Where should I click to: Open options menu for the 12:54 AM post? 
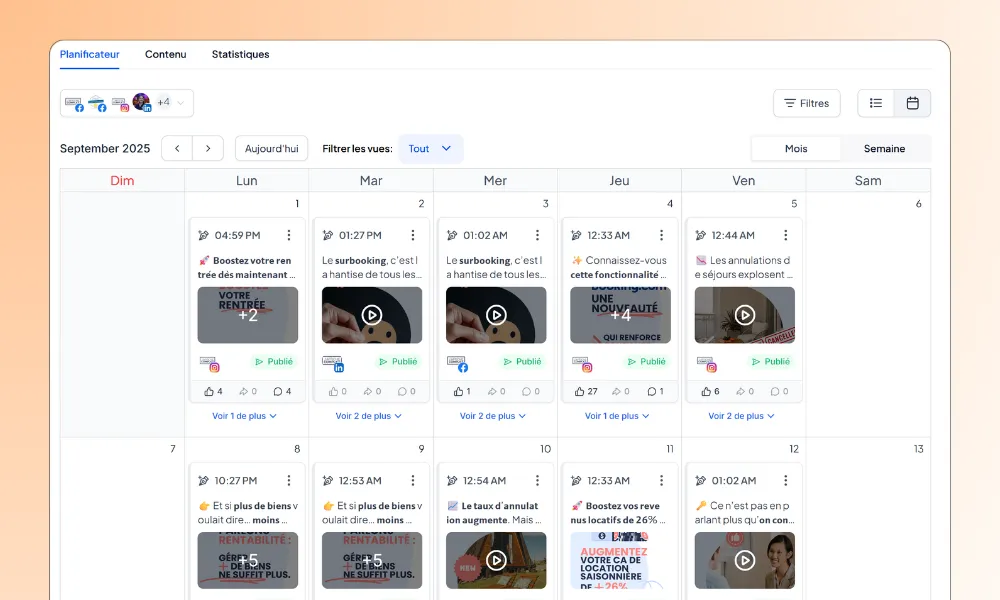(x=538, y=480)
